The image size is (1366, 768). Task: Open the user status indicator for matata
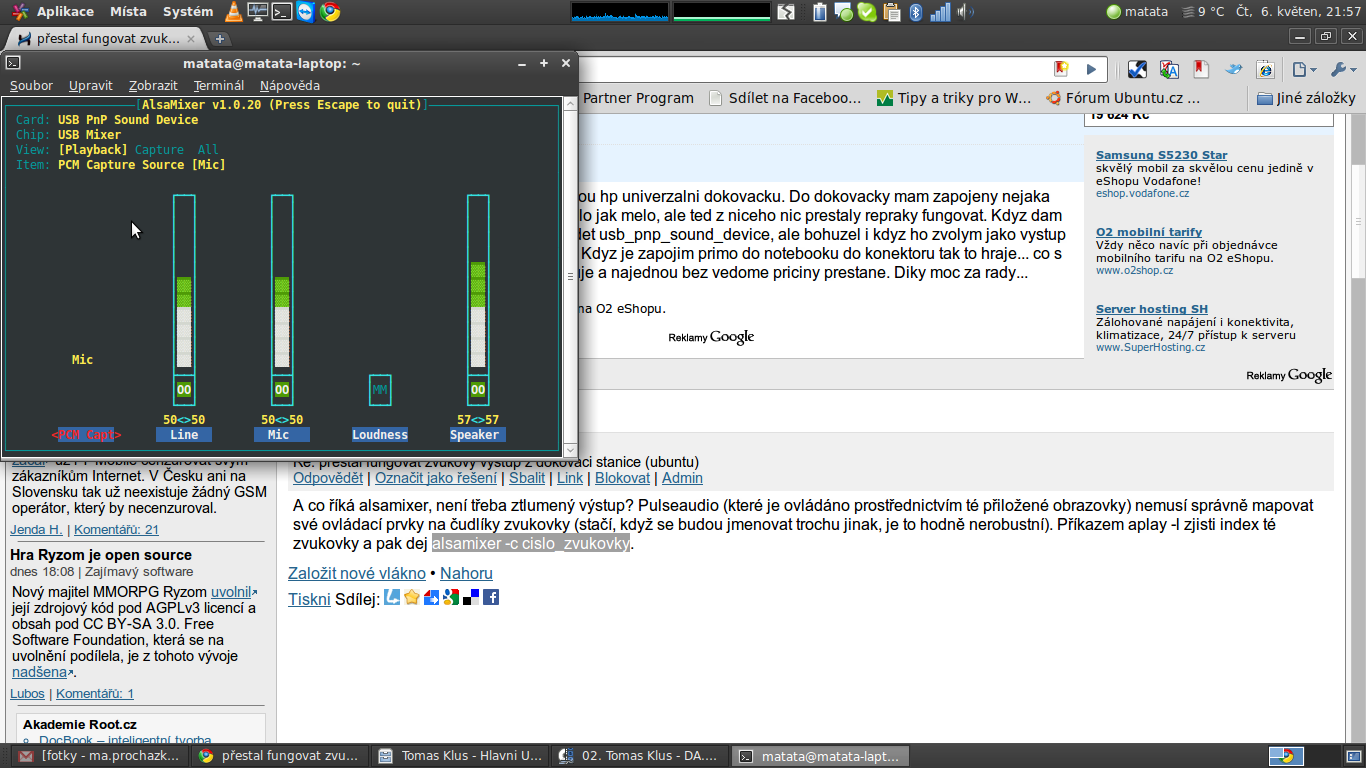pyautogui.click(x=1137, y=12)
